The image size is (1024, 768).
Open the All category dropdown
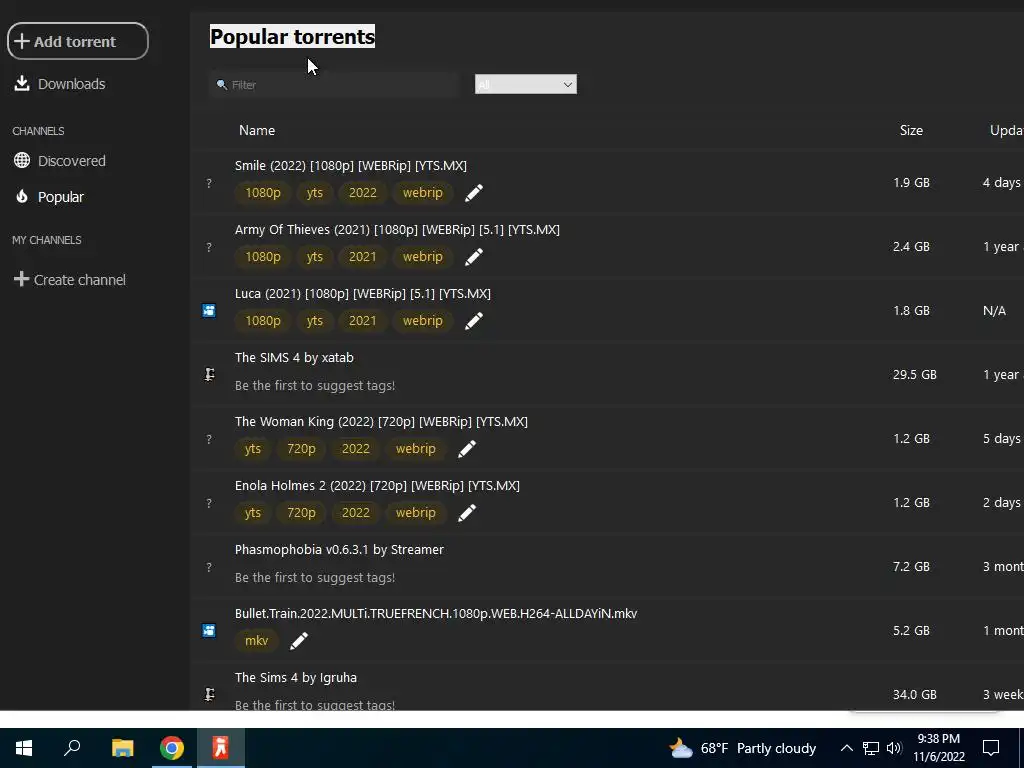[526, 84]
